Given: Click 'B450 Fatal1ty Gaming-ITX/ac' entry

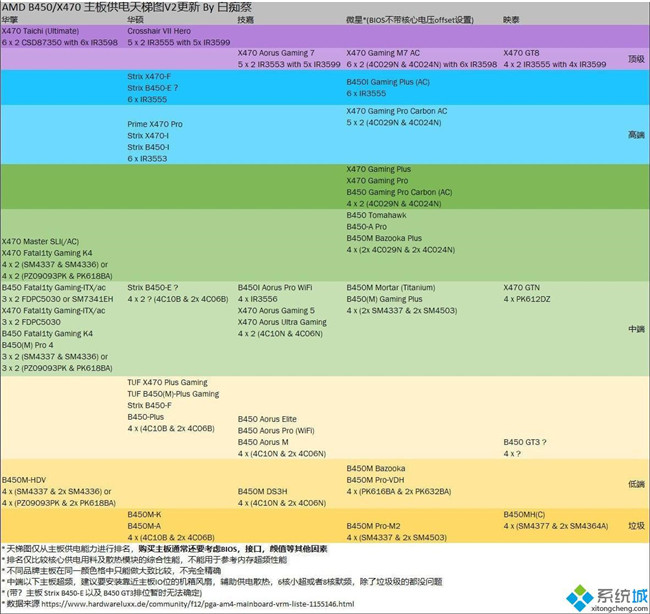Looking at the screenshot, I should point(53,287).
